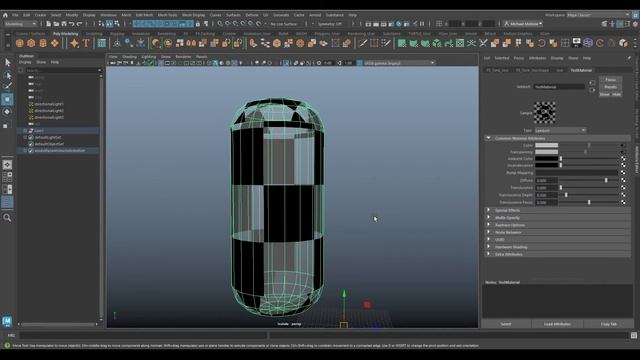Click the Rotate tool in toolbox
Screen dimensions: 640x360
click(7, 112)
